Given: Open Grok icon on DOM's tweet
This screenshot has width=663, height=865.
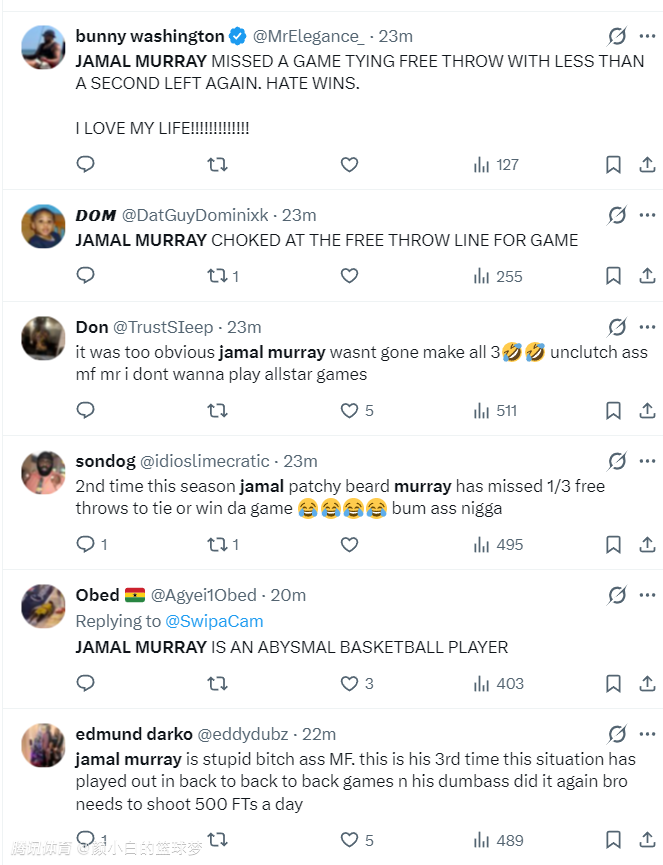Looking at the screenshot, I should click(x=617, y=215).
